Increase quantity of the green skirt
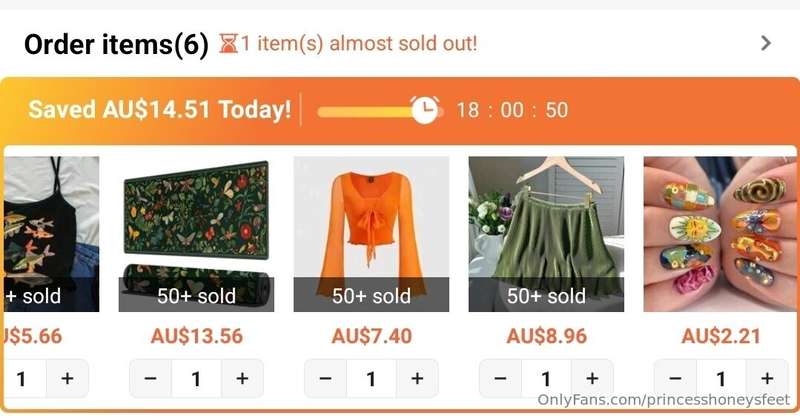 click(x=592, y=379)
